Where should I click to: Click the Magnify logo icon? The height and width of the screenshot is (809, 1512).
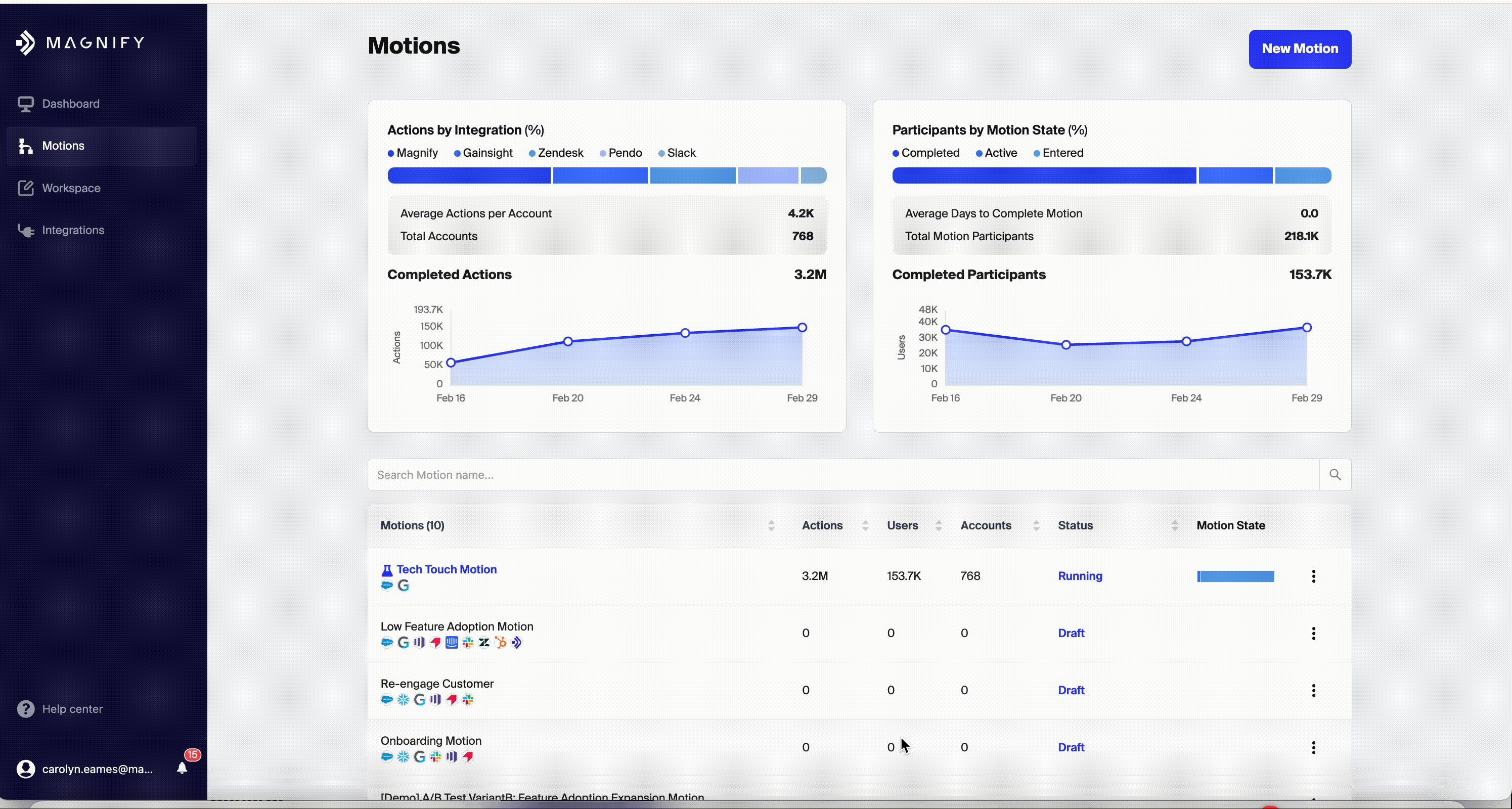(26, 42)
